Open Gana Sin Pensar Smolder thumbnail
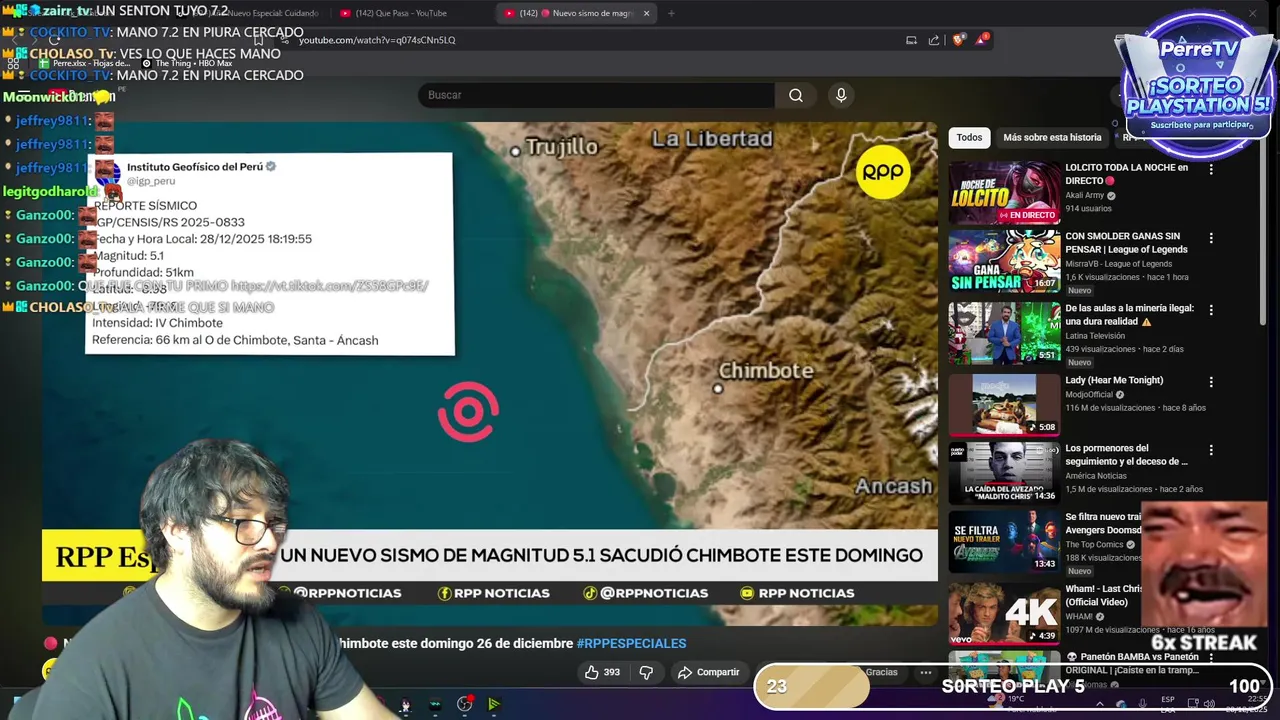The image size is (1280, 720). pos(1004,262)
